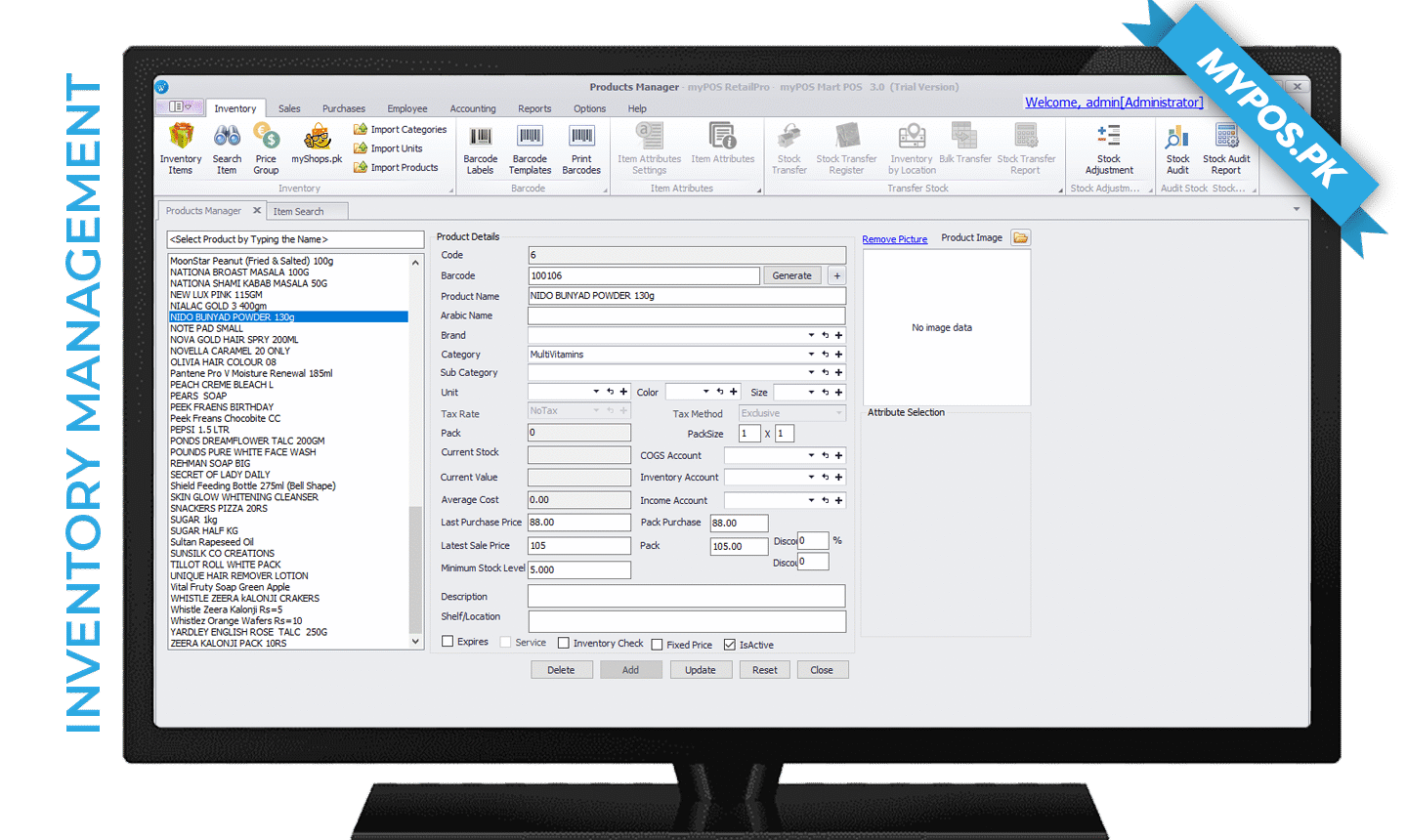Click the Update button

(x=701, y=670)
